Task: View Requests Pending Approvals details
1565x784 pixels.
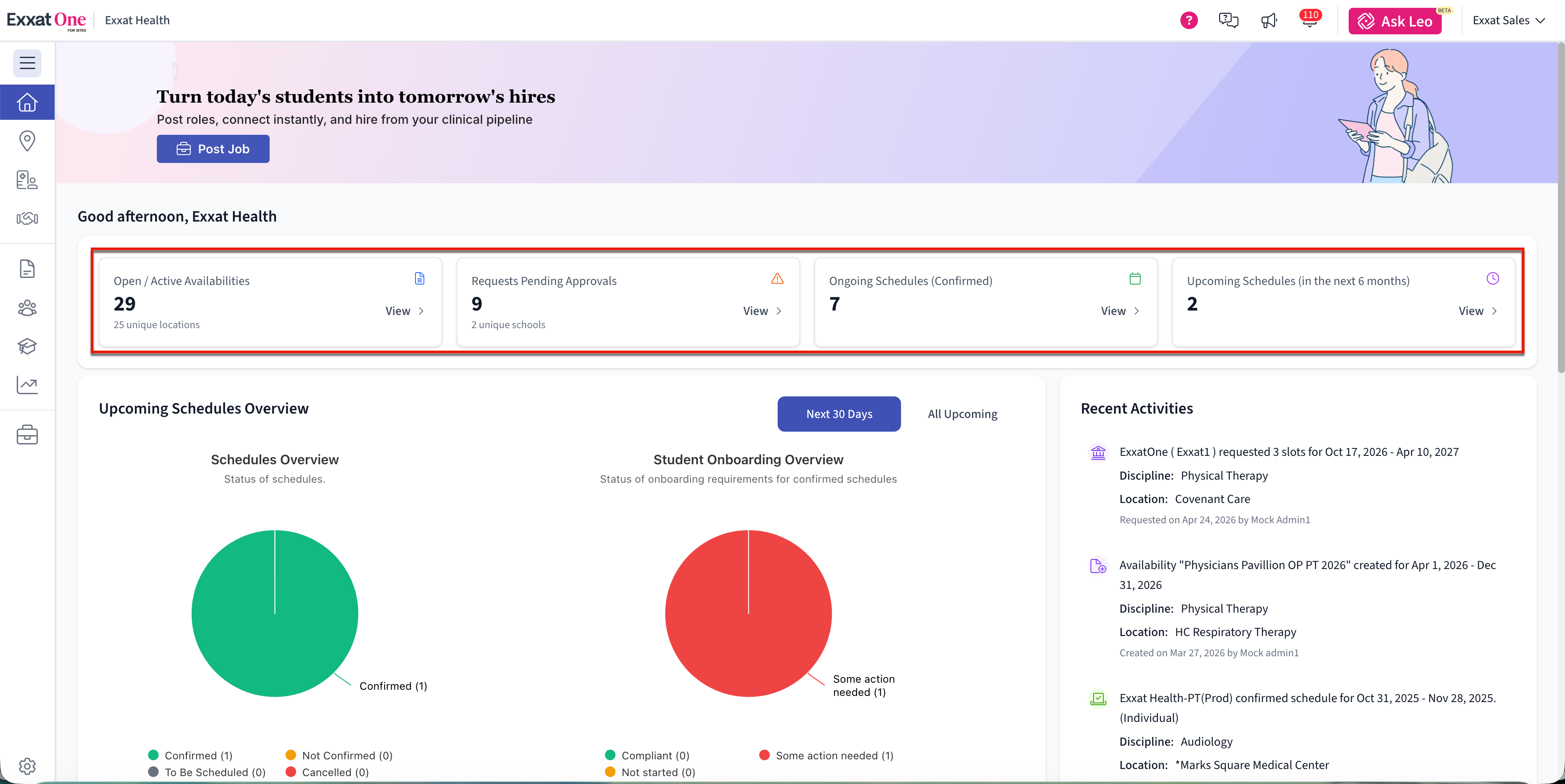Action: [x=762, y=311]
